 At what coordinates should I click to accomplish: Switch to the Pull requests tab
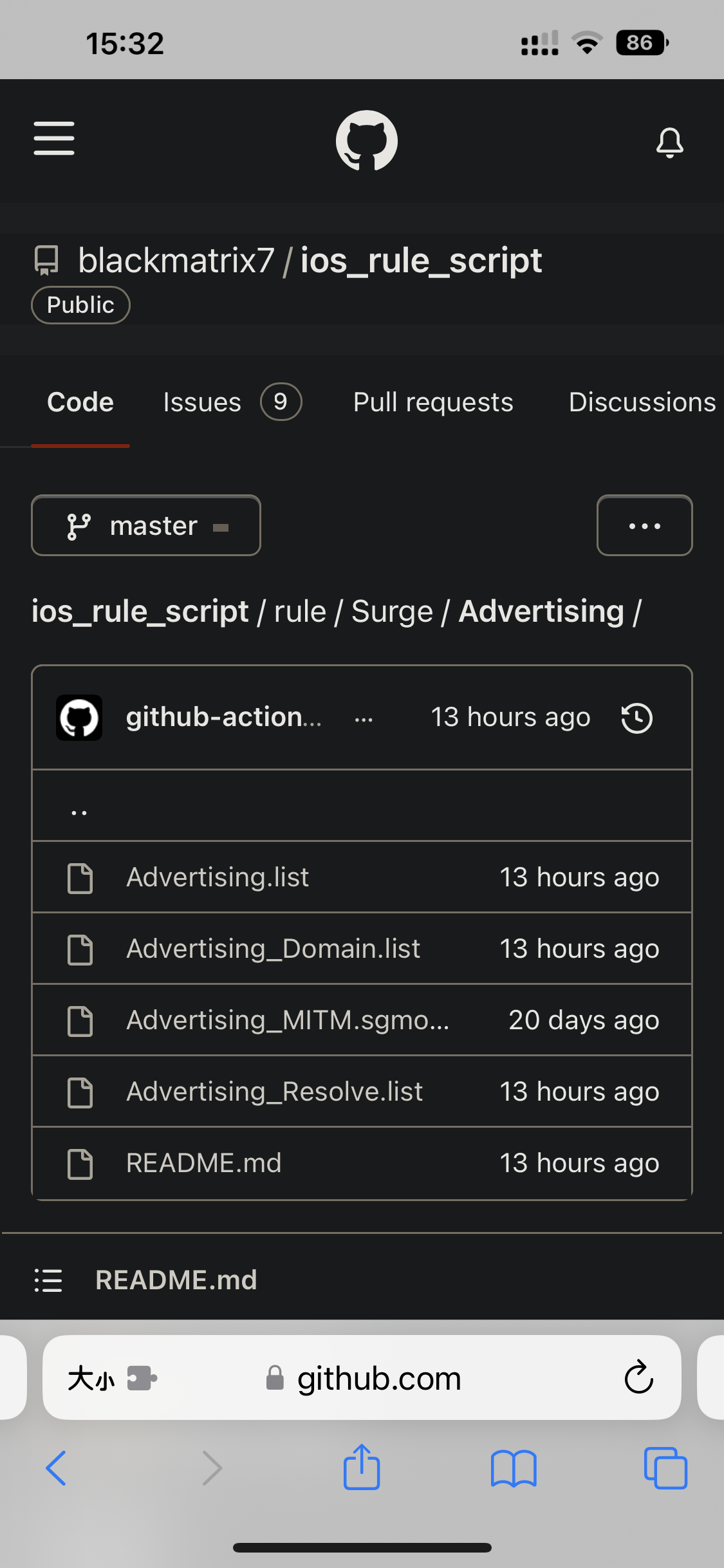pyautogui.click(x=433, y=402)
